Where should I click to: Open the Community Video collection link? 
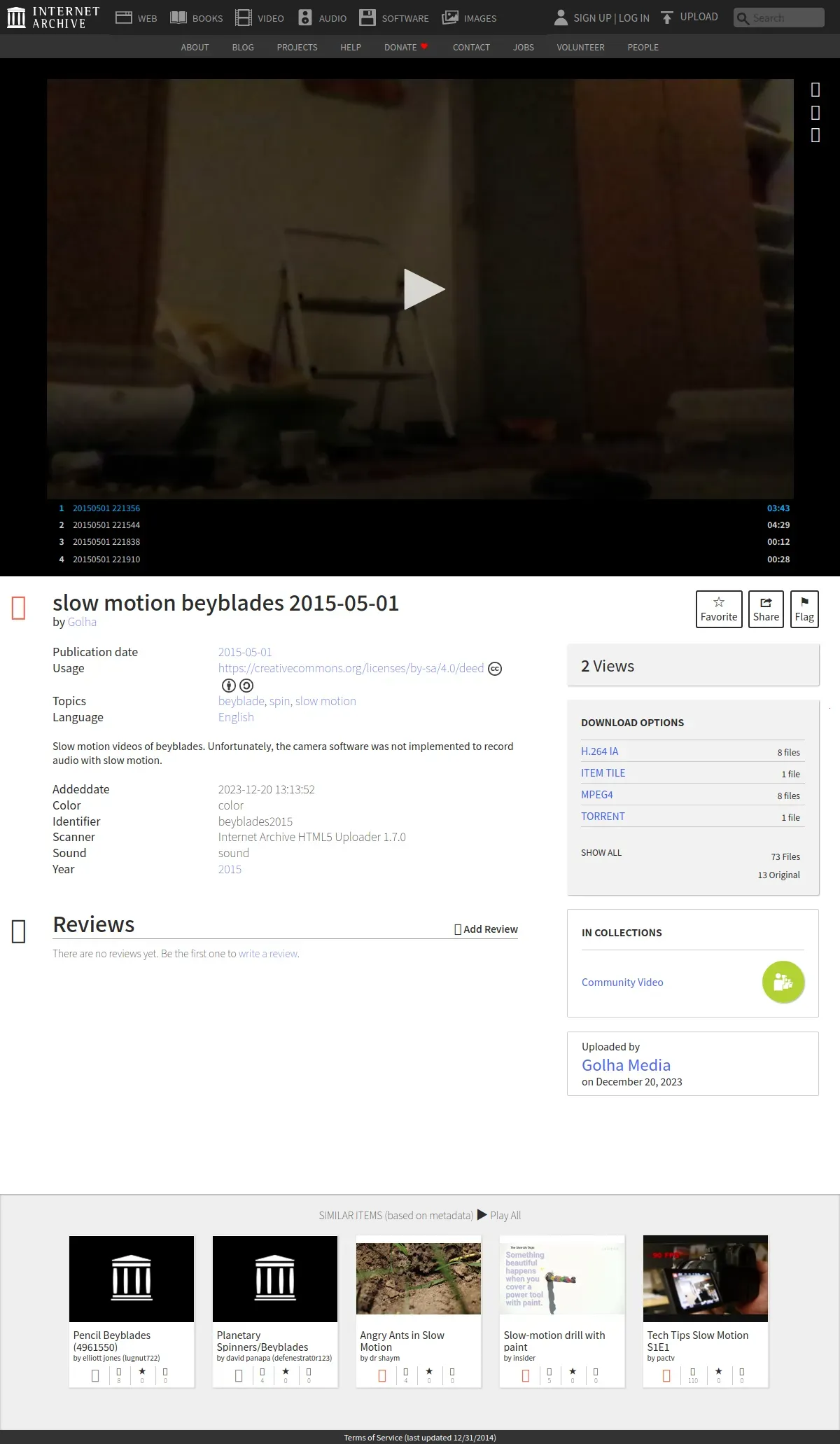tap(622, 983)
